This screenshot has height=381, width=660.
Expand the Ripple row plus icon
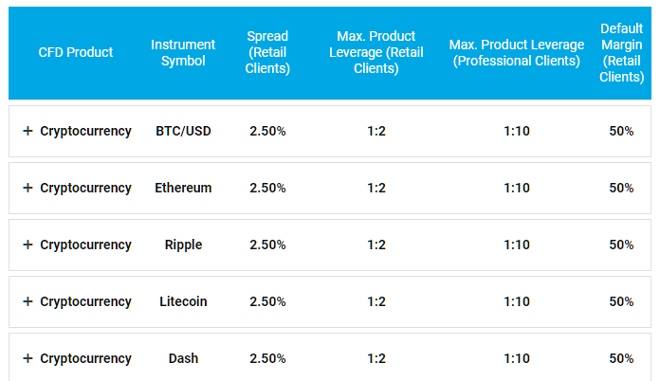28,245
